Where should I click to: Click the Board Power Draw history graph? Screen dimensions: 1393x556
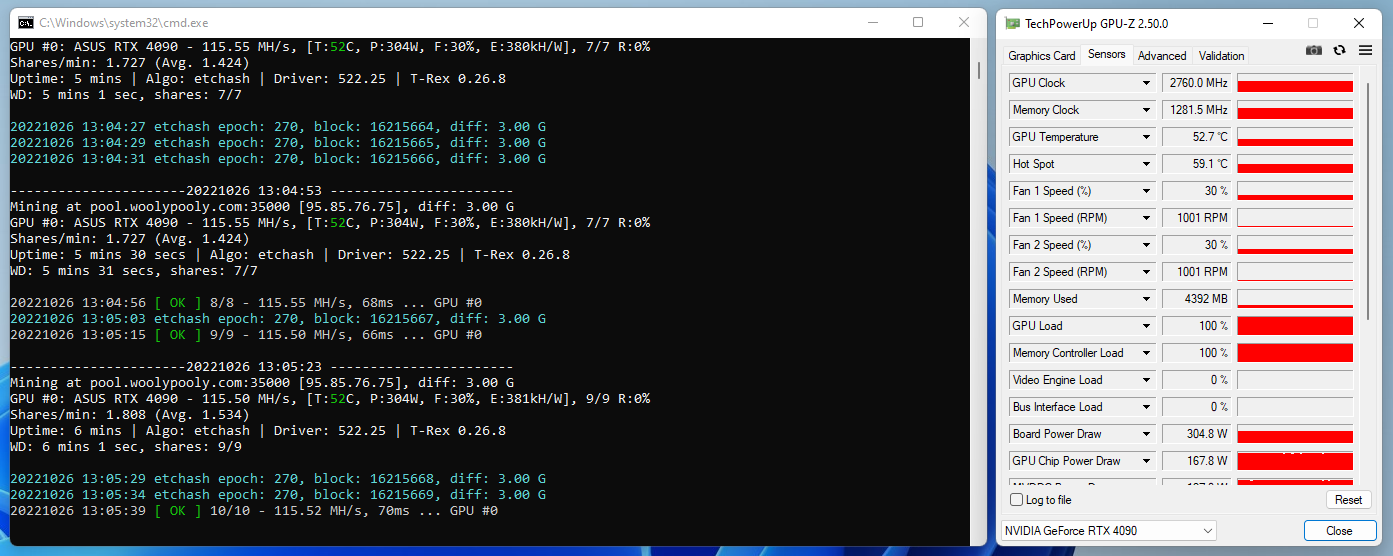point(1295,434)
